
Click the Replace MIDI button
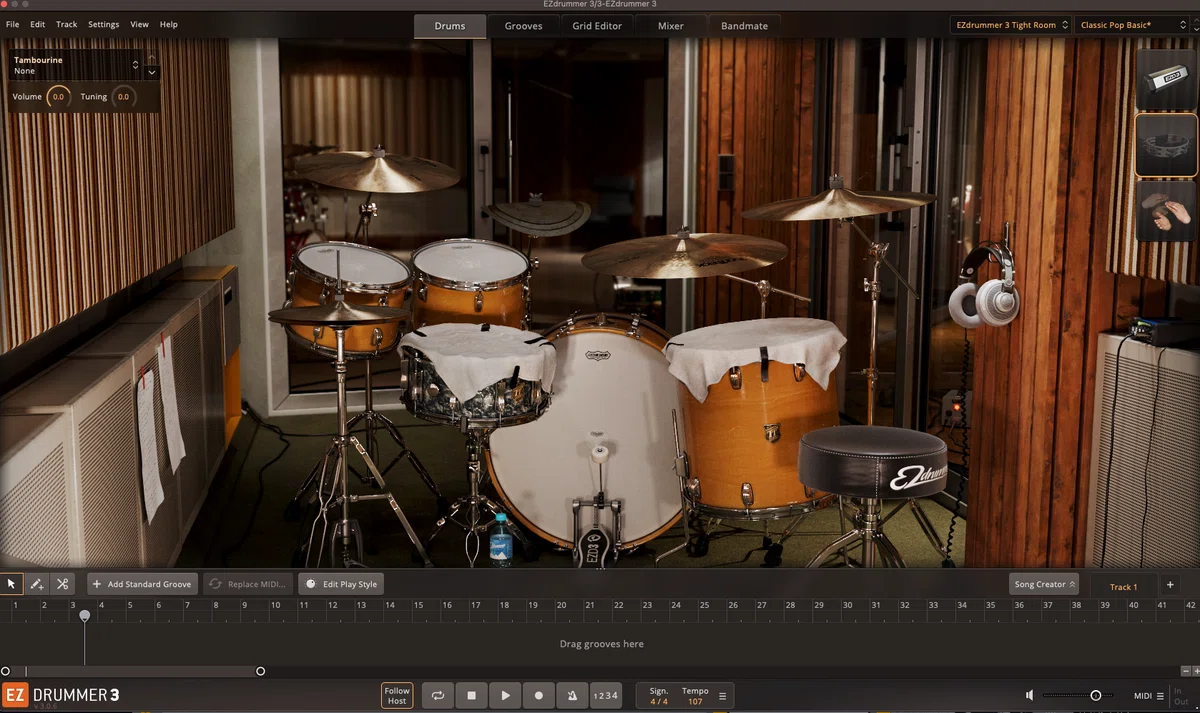(x=249, y=584)
